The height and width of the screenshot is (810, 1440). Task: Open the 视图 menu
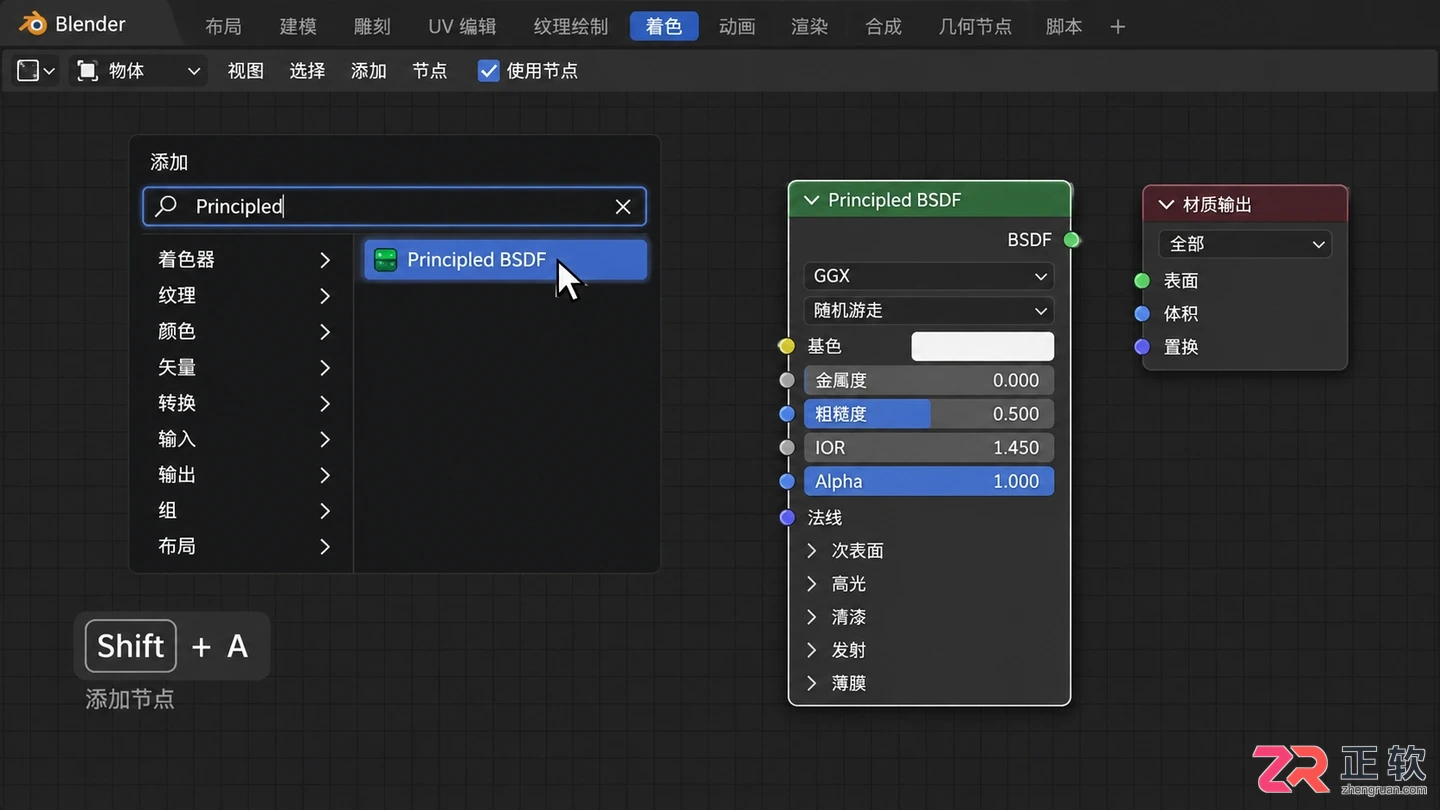246,71
